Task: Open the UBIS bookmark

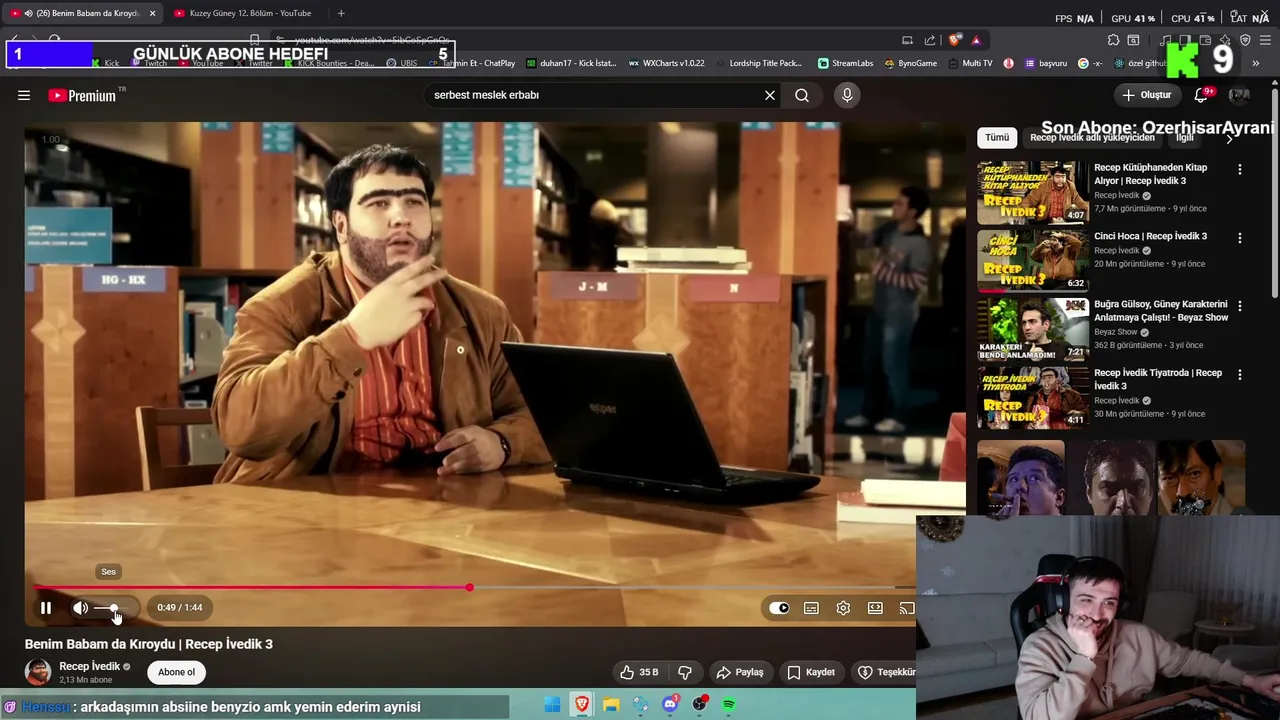Action: (x=402, y=63)
